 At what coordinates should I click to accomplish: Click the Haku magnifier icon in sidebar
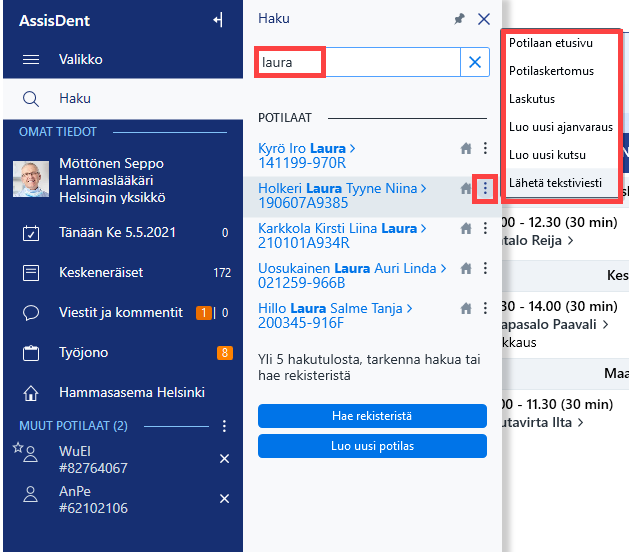31,99
